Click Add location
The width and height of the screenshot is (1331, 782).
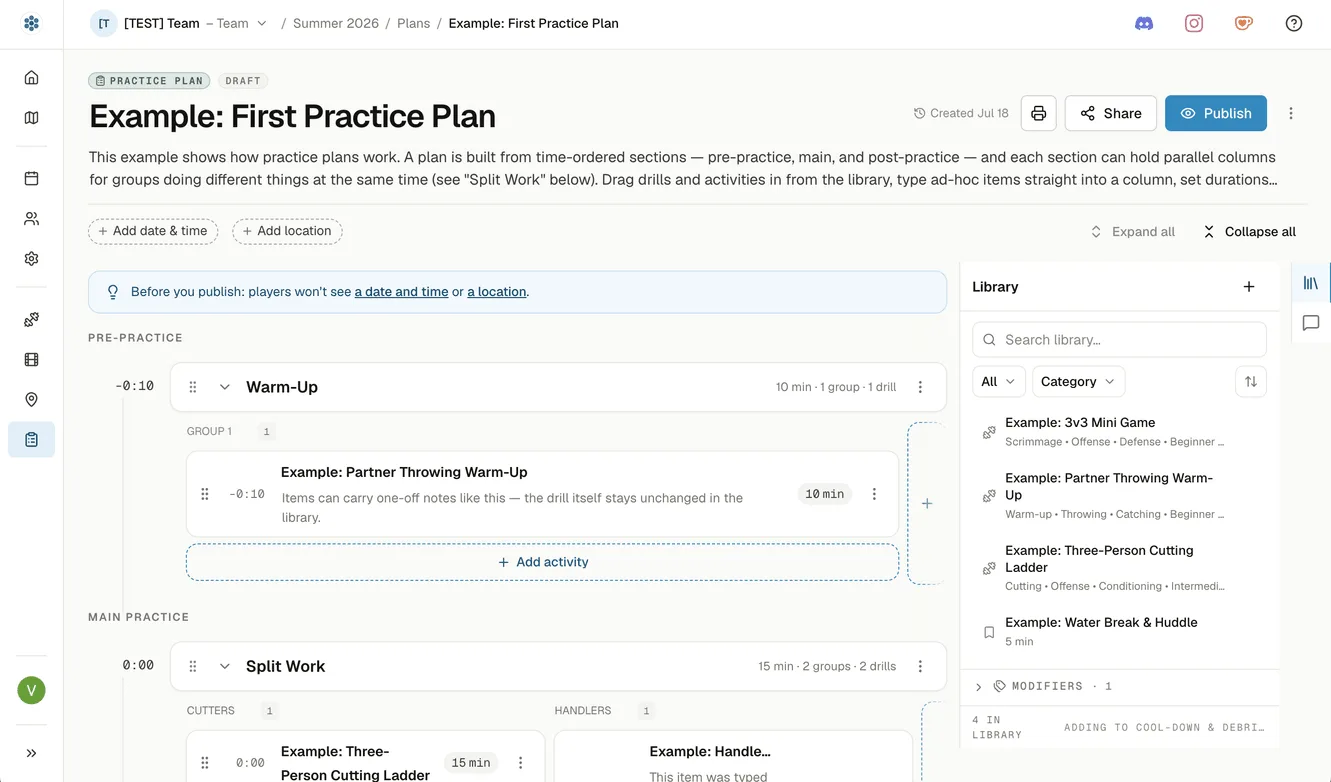point(287,231)
